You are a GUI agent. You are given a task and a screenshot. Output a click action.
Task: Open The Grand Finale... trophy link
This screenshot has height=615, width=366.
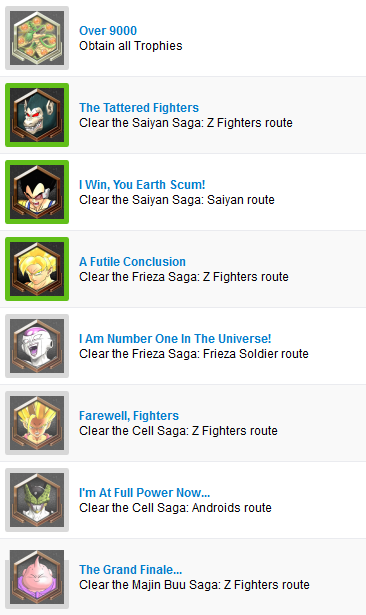131,569
